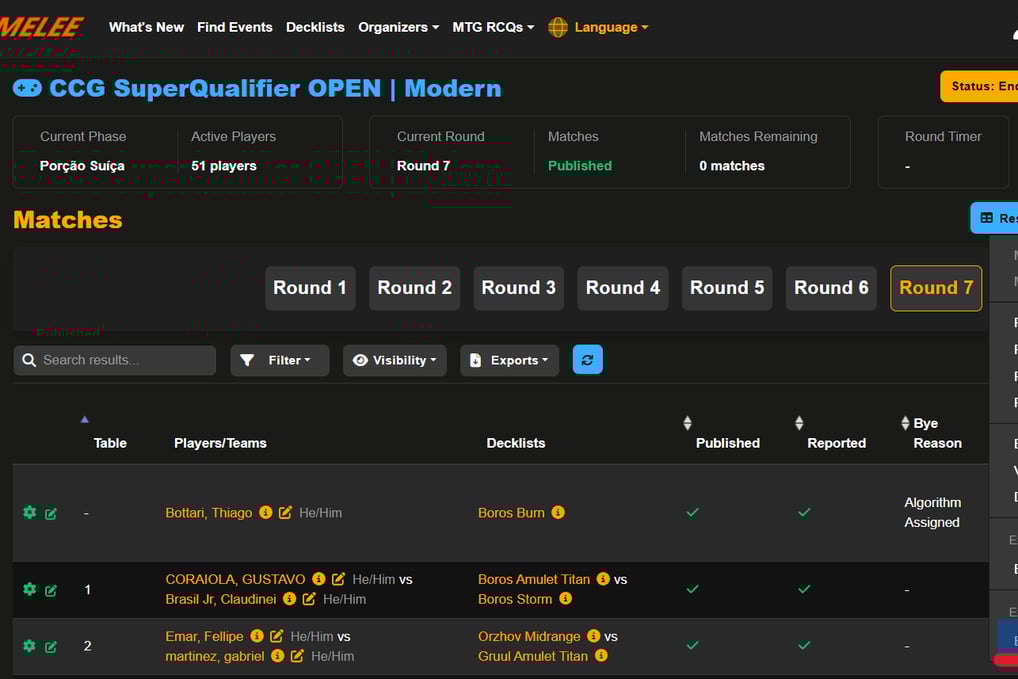Switch to Round 6 tab
The height and width of the screenshot is (679, 1018).
click(832, 288)
